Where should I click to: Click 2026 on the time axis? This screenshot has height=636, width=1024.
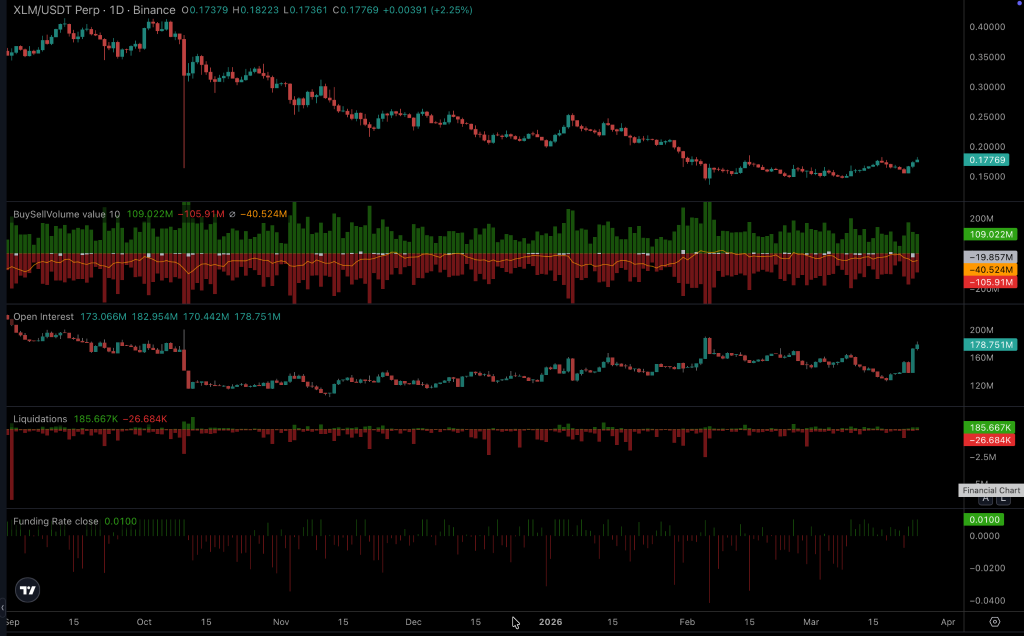click(550, 622)
